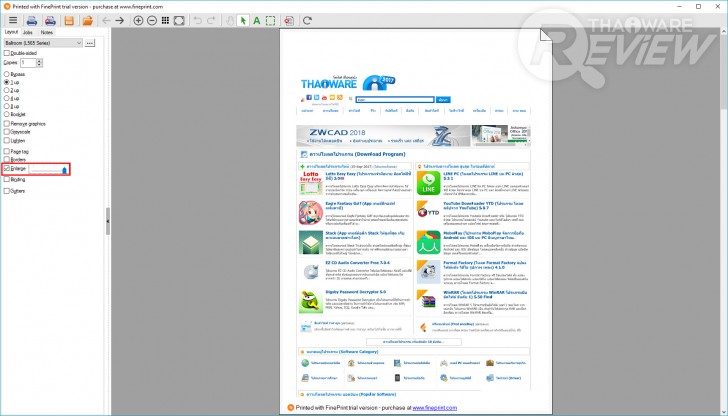Zoom in with the plus magnifier icon
728x416 pixels.
tap(138, 20)
